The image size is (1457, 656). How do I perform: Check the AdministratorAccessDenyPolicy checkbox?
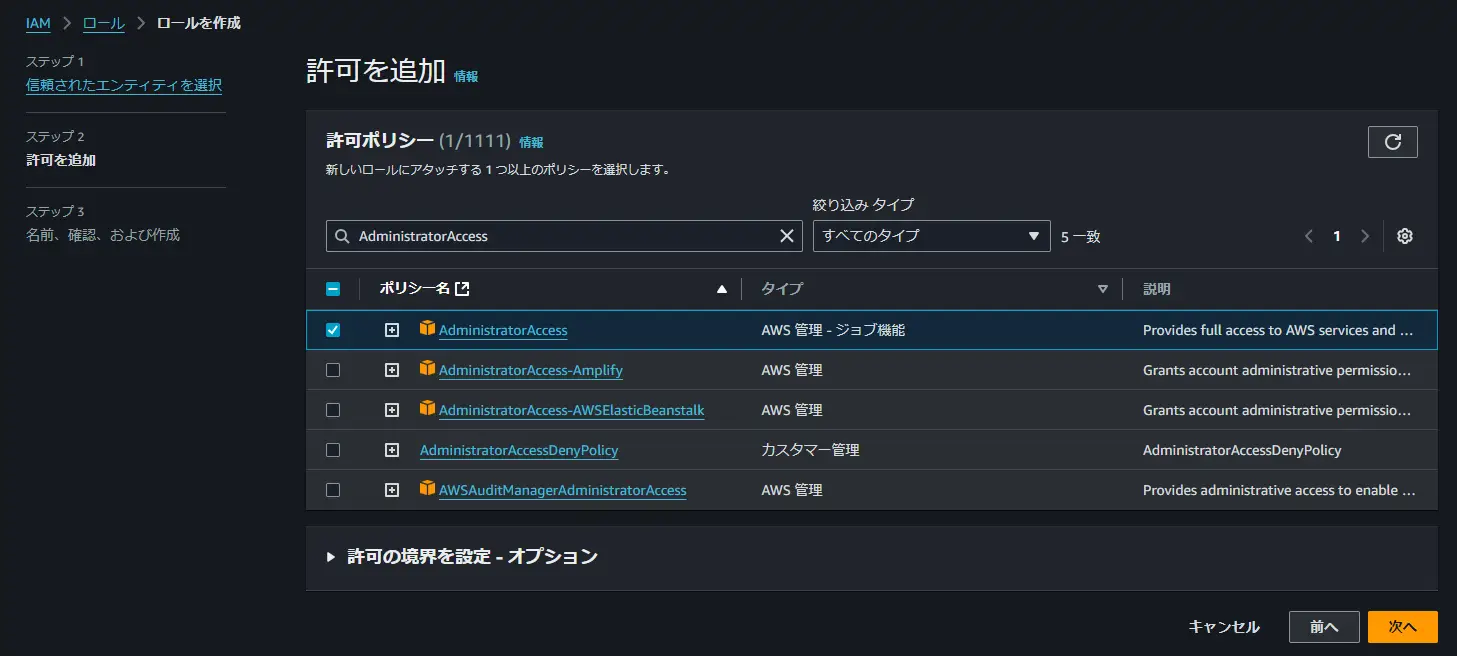point(333,450)
